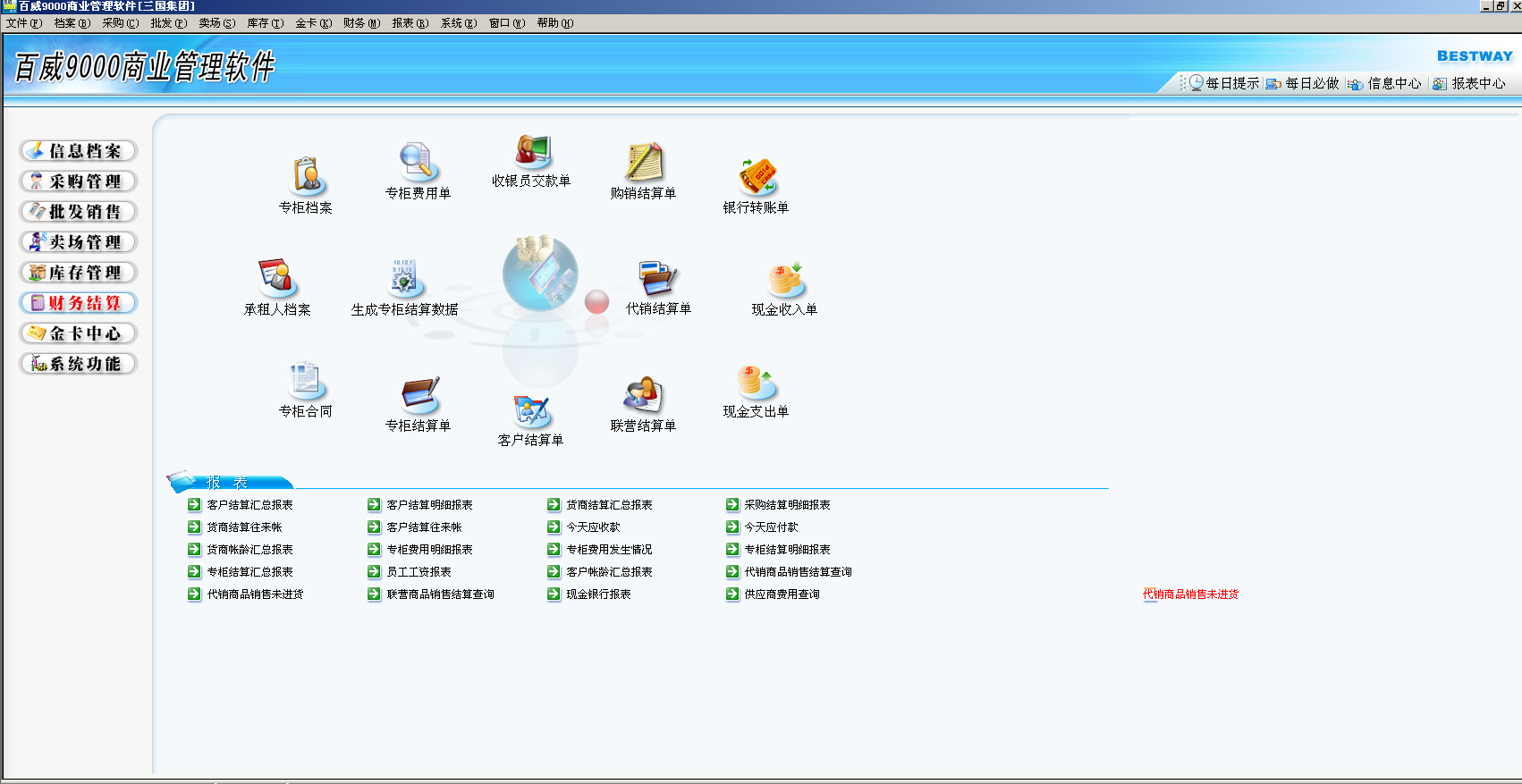The width and height of the screenshot is (1522, 784).
Task: Open 客户结算往来帐 report link
Action: [x=425, y=527]
